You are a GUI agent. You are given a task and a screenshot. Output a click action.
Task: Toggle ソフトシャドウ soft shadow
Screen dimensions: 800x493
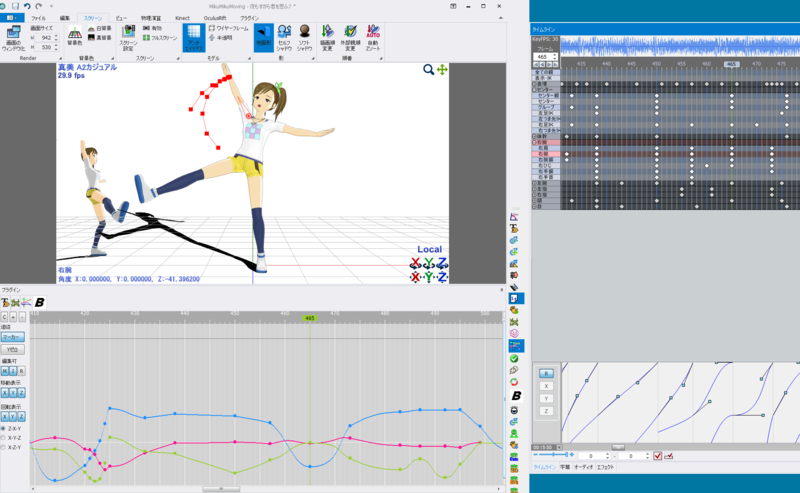(x=305, y=38)
